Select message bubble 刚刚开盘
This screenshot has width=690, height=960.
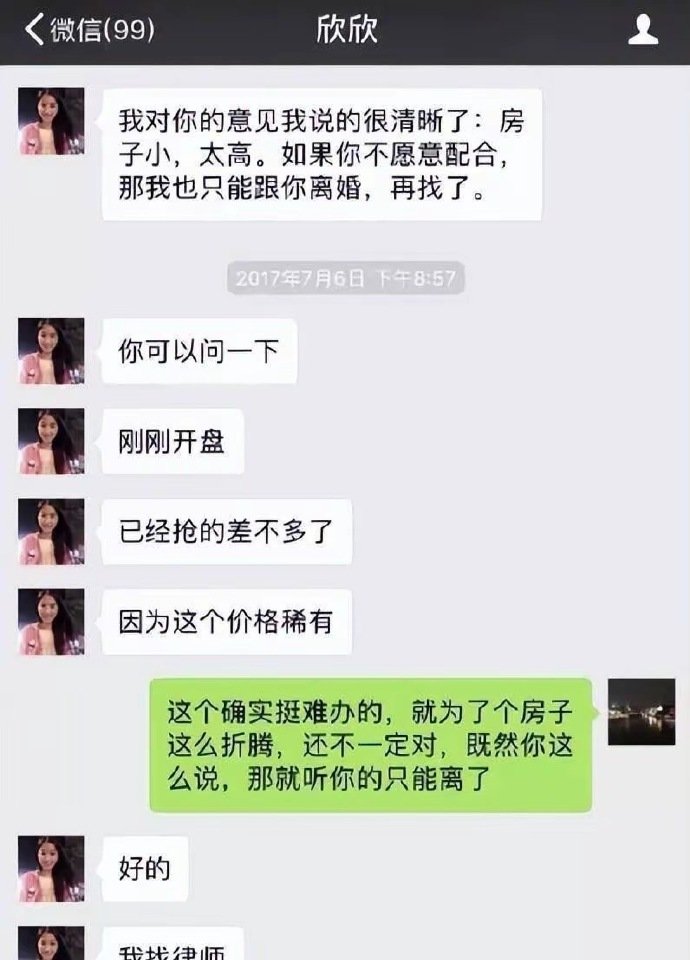[171, 441]
